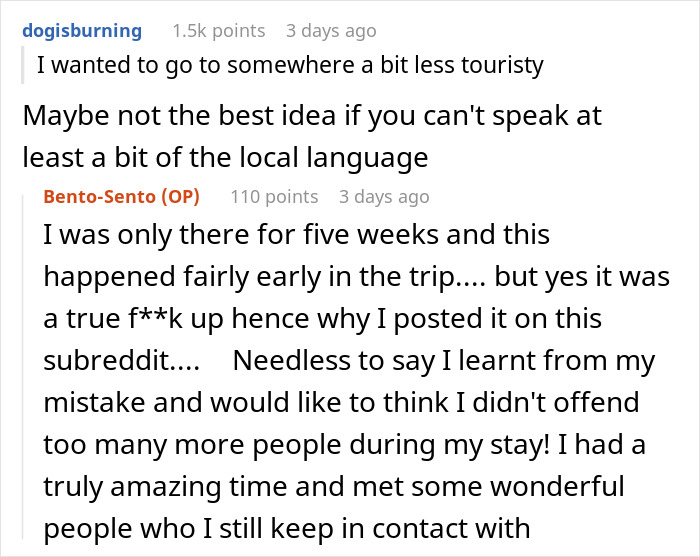Open '3 days ago' timestamp on Bento-Sento's reply
The image size is (700, 557).
click(x=384, y=196)
